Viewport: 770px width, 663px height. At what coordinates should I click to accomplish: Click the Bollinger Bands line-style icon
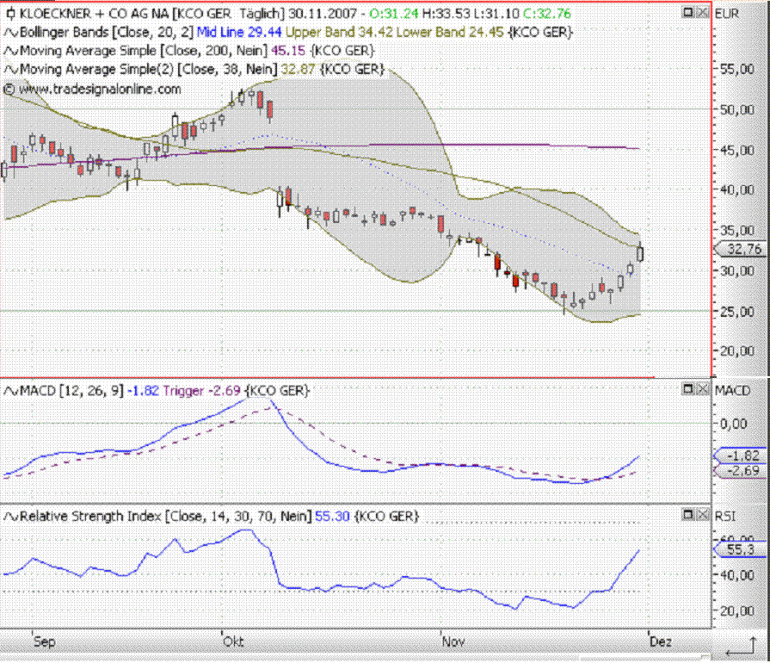11,32
